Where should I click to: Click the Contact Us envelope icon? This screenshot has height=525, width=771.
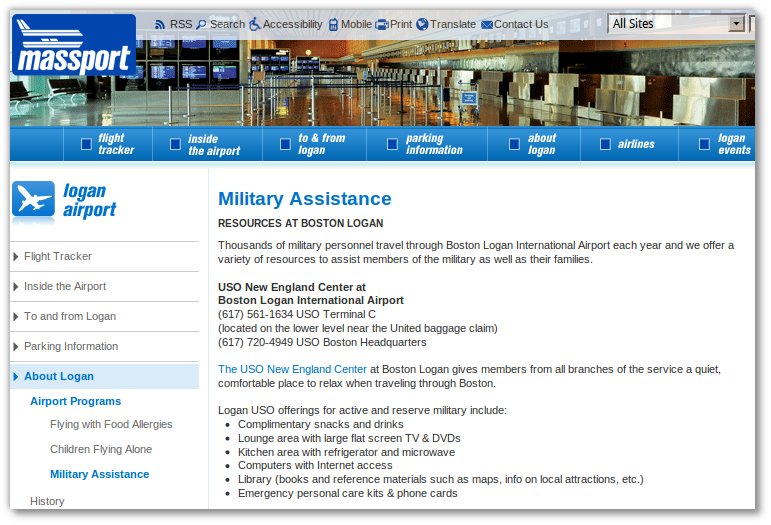487,25
